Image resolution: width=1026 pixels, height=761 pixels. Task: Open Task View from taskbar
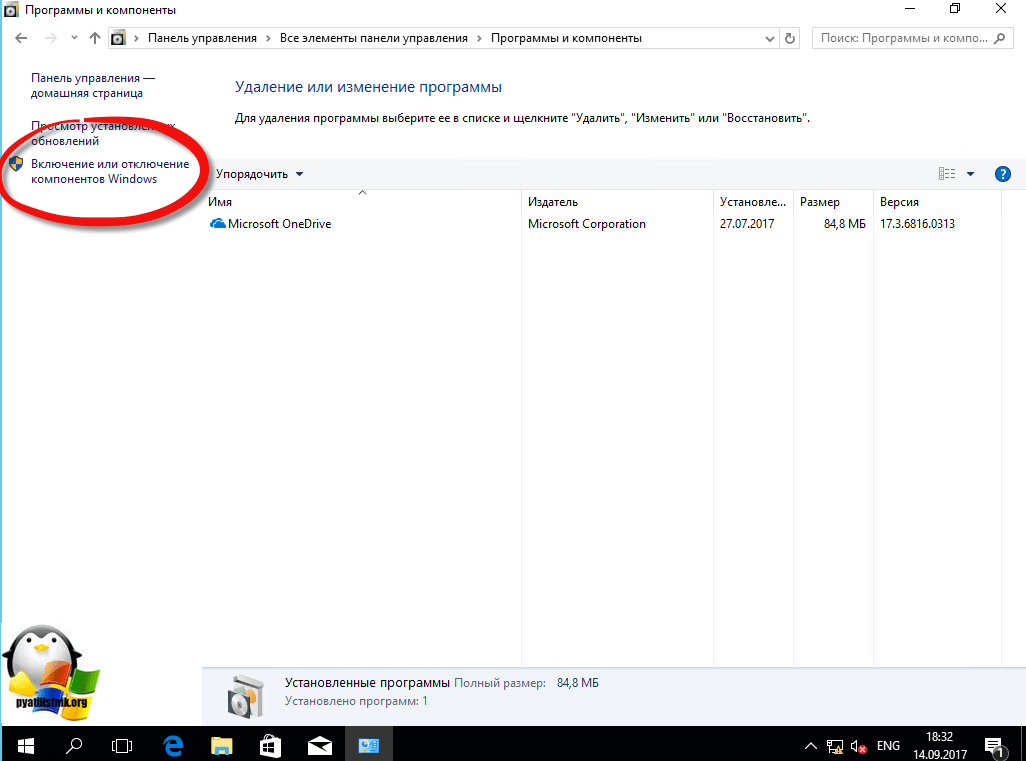pyautogui.click(x=122, y=745)
